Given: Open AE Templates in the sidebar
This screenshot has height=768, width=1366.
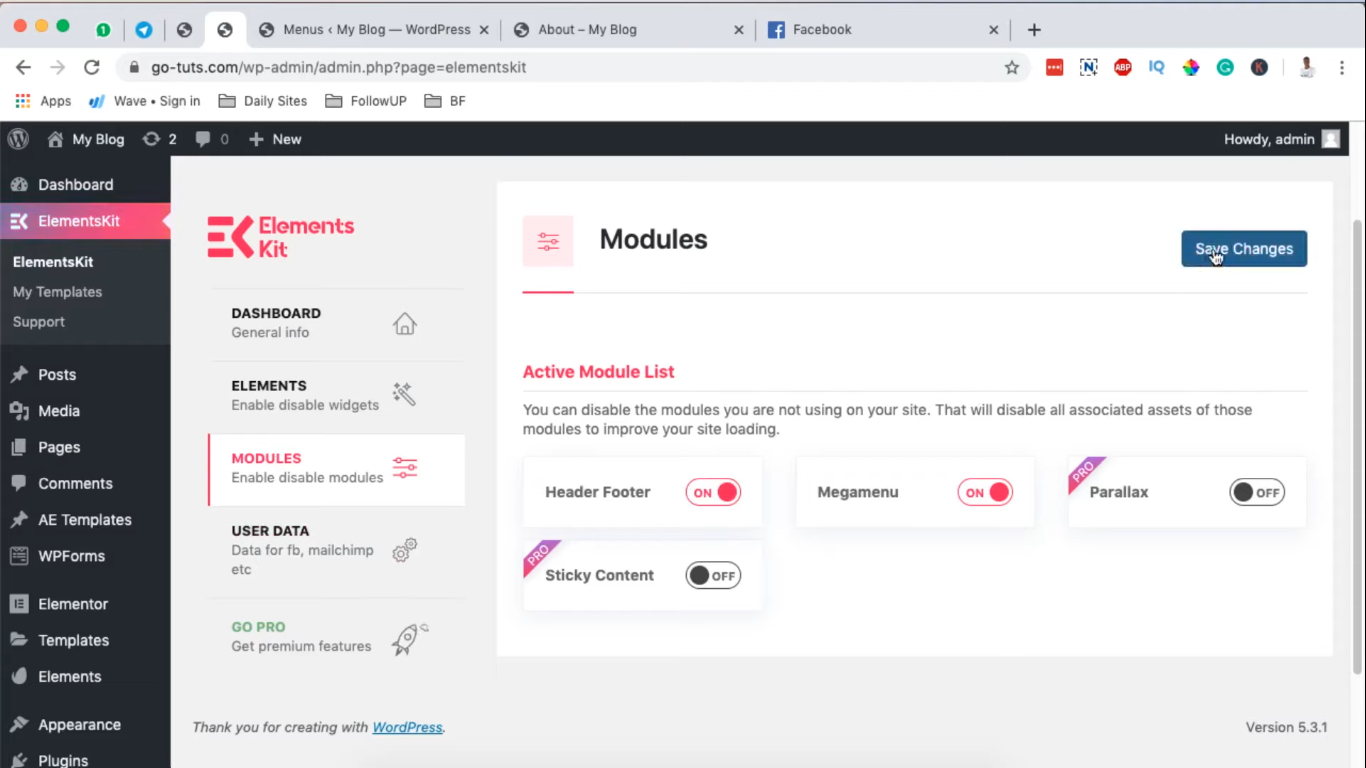Looking at the screenshot, I should [x=85, y=520].
